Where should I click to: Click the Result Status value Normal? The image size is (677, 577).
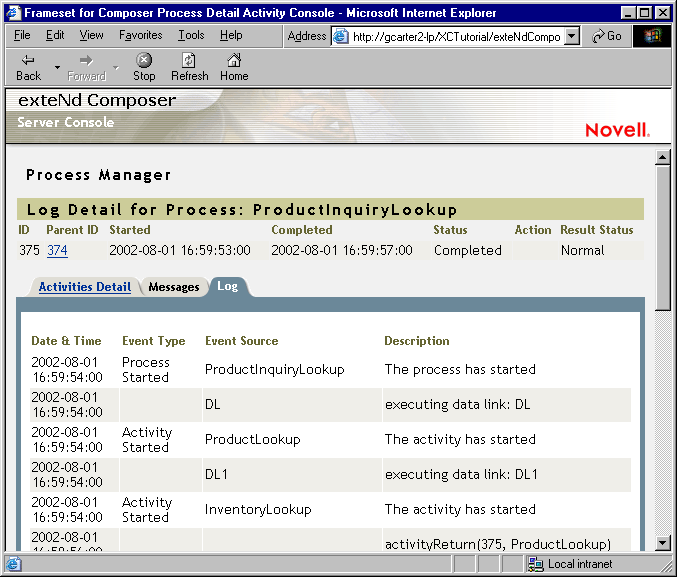click(582, 250)
